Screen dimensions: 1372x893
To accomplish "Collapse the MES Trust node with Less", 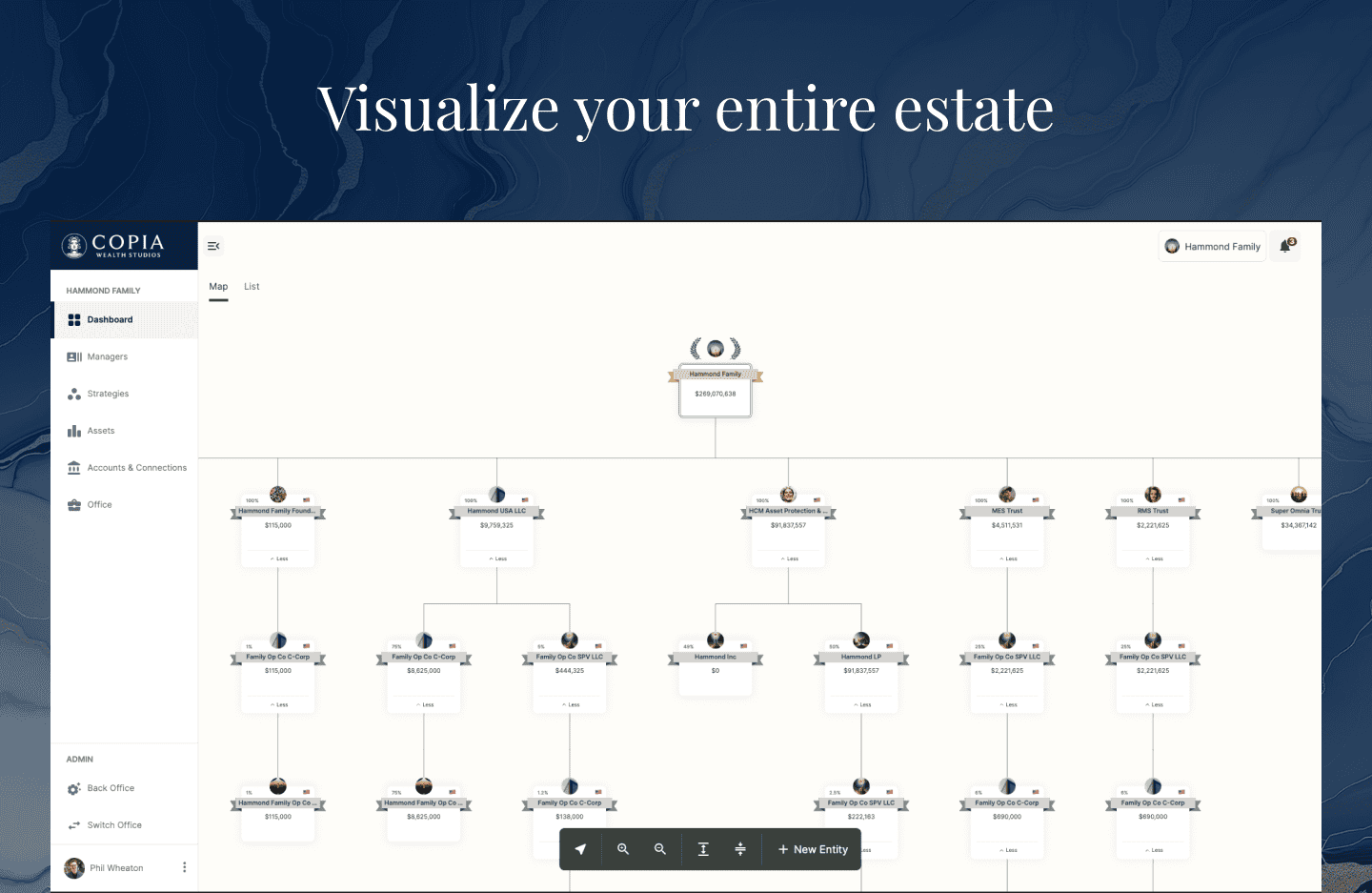I will [x=1008, y=558].
